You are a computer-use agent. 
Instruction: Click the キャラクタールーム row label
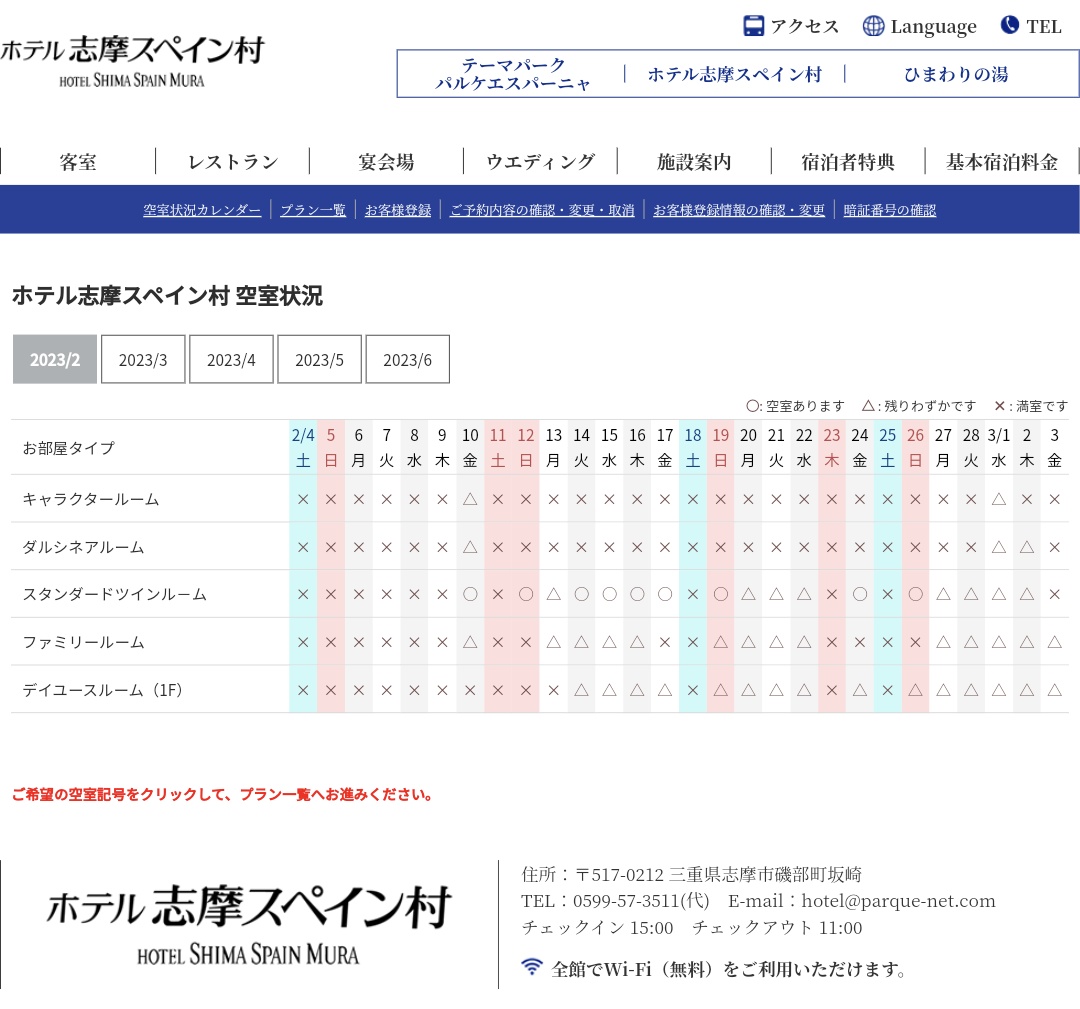91,499
